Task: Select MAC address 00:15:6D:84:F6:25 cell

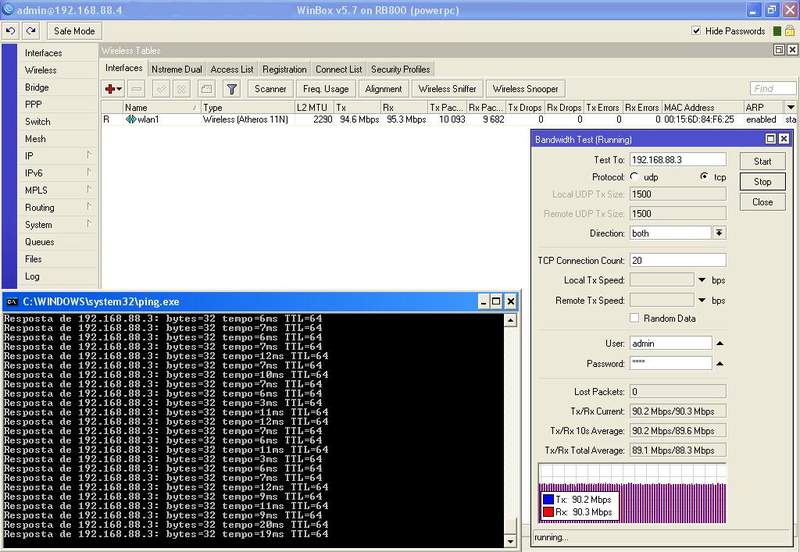Action: click(x=699, y=119)
